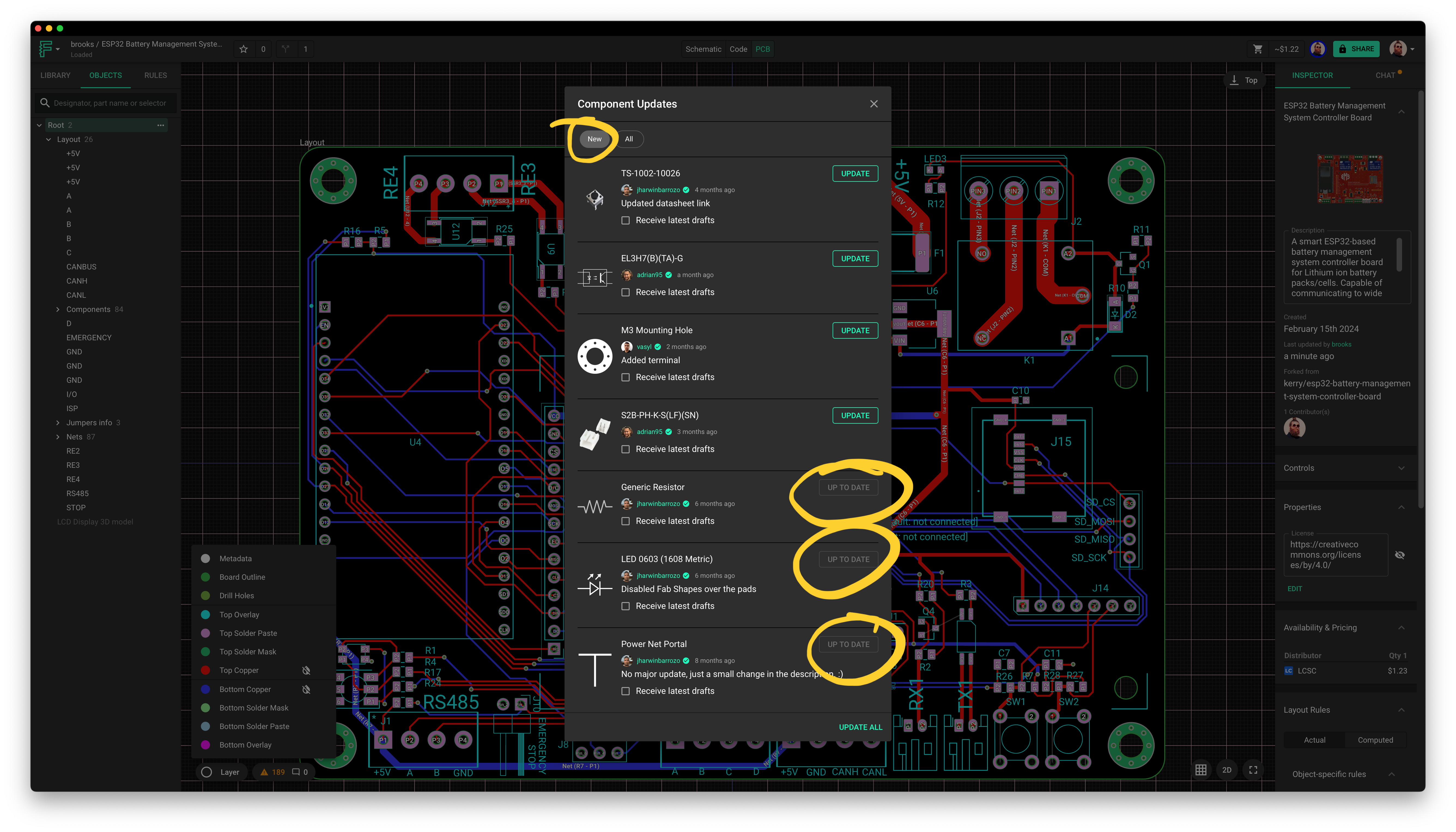The width and height of the screenshot is (1456, 832).
Task: Show All component updates filter
Action: (x=629, y=139)
